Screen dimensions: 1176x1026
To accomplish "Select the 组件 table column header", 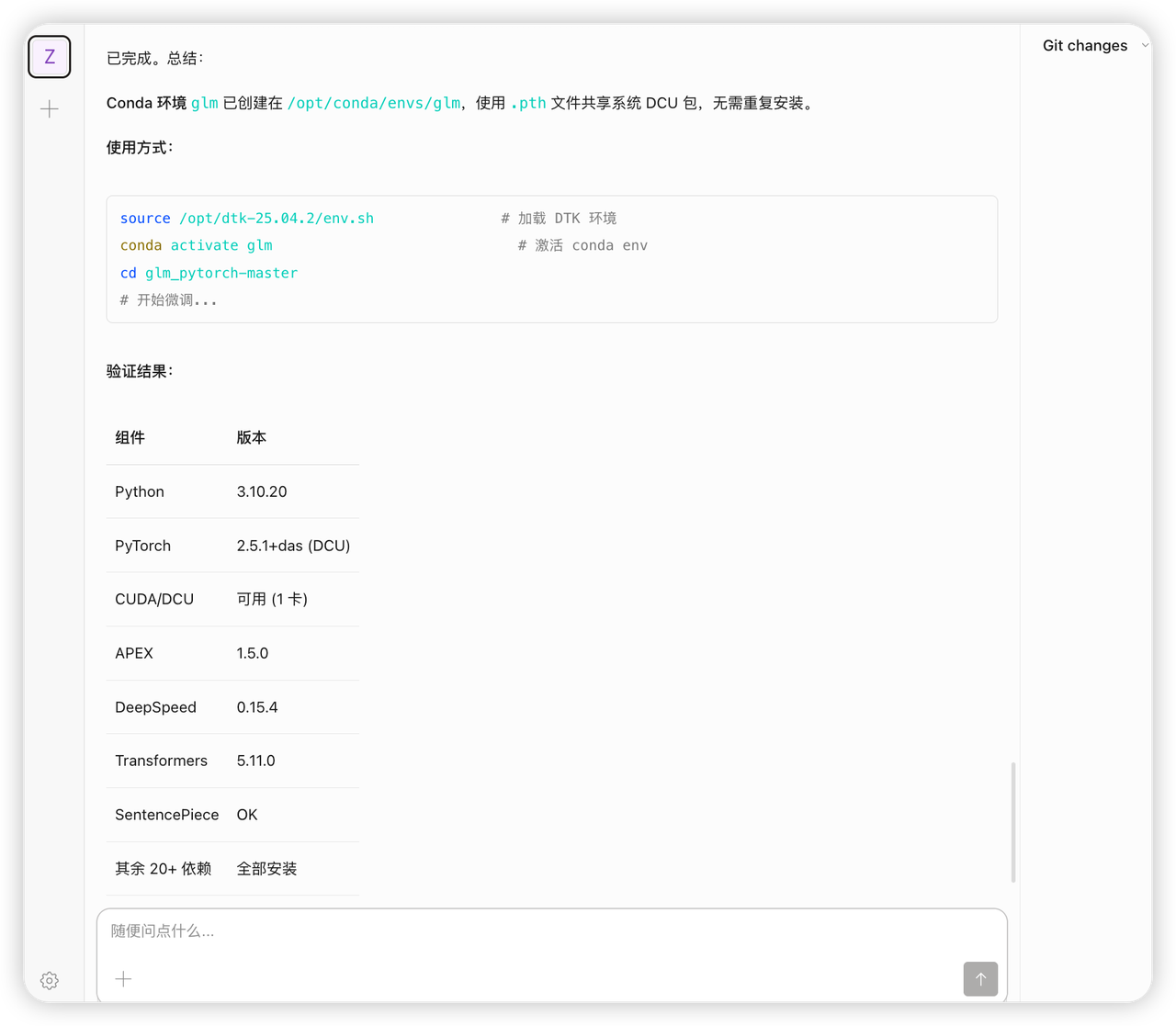I will [130, 438].
